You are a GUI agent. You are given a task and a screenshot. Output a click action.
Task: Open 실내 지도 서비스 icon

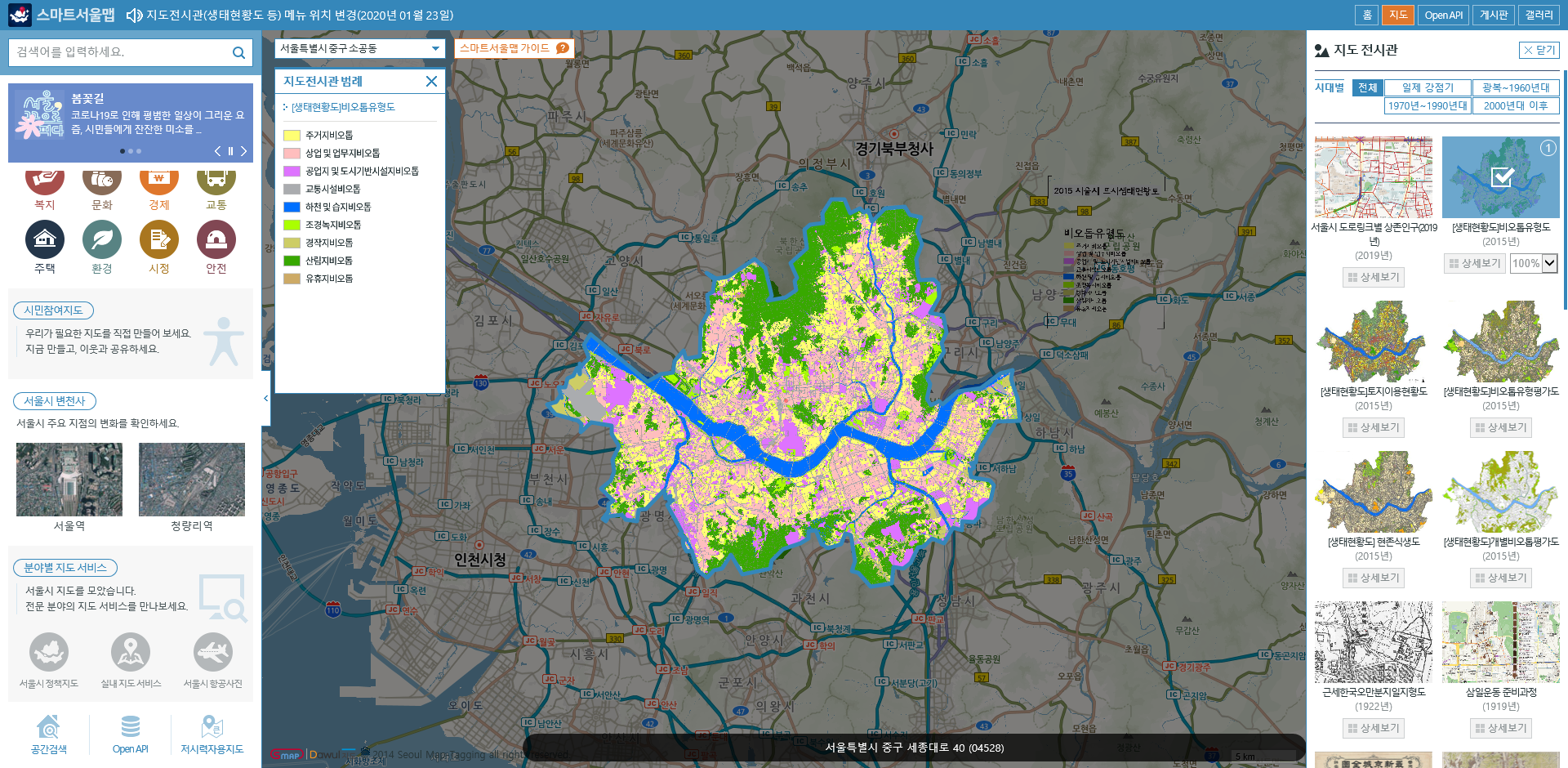131,652
